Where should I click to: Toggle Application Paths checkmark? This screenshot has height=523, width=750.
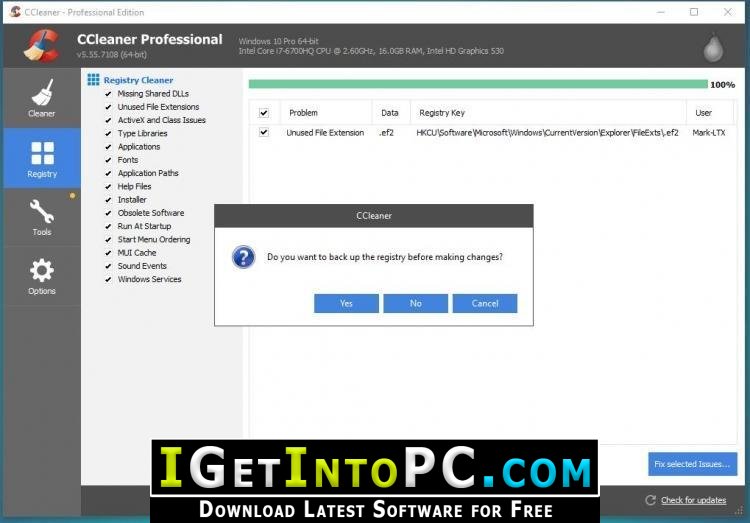click(108, 173)
